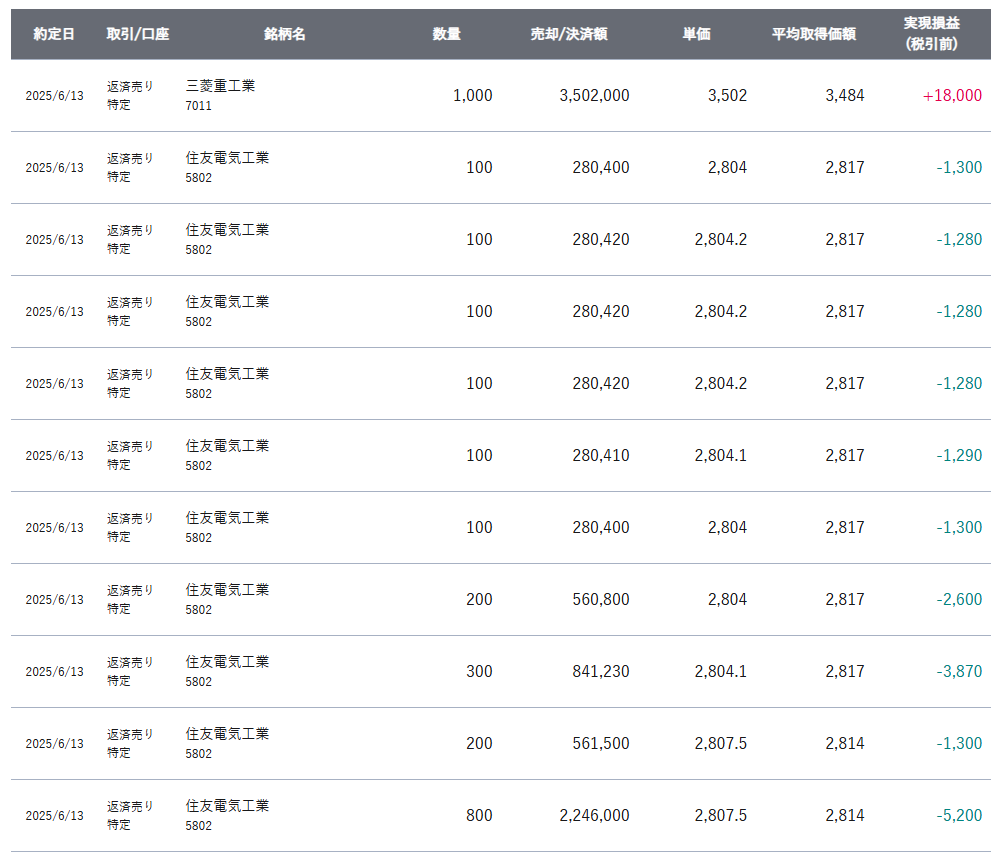Screen dimensions: 1003x863
Task: Click the 約定日 column header
Action: click(54, 34)
